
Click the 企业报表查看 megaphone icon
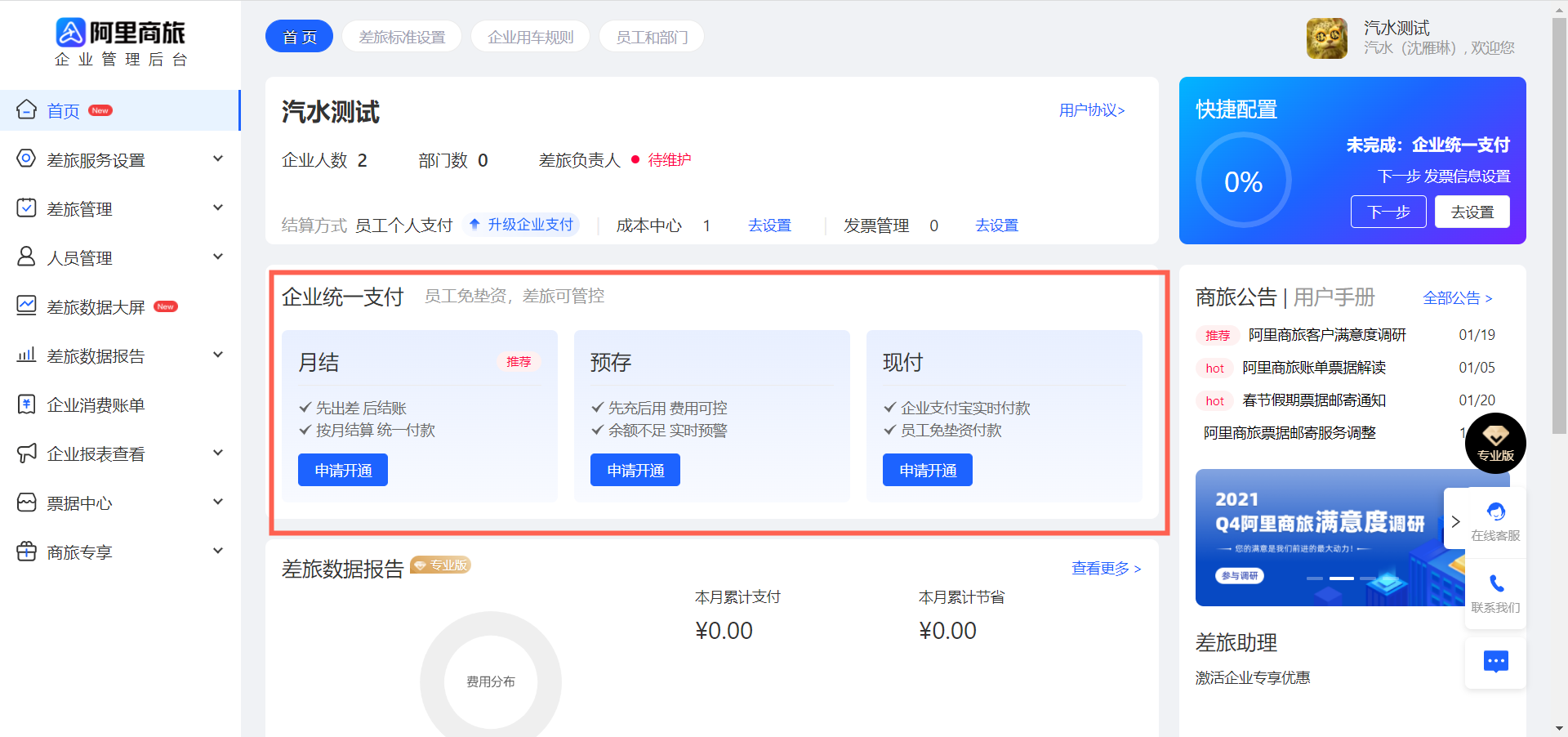[x=26, y=453]
